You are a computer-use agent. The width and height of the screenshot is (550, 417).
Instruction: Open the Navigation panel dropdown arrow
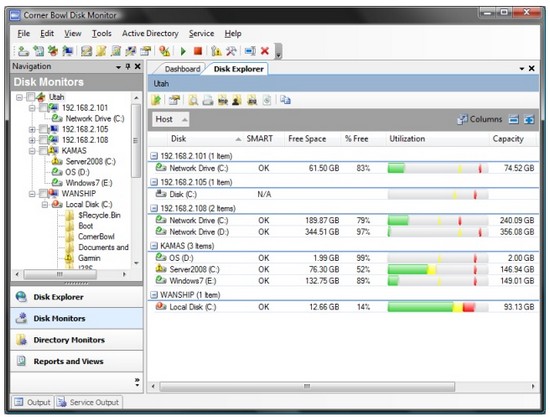119,67
